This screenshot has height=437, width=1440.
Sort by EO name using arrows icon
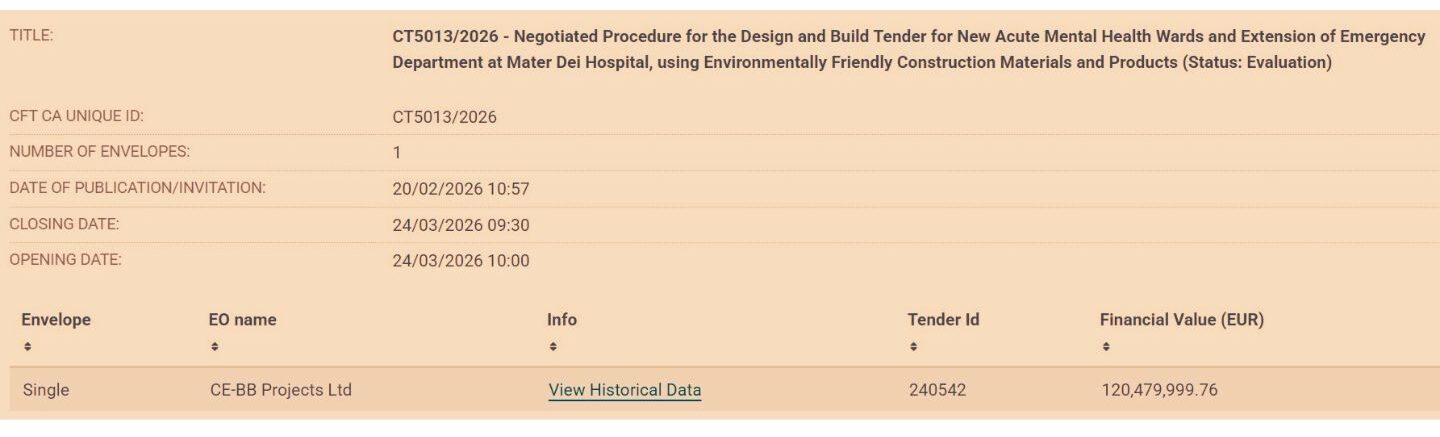[x=215, y=347]
